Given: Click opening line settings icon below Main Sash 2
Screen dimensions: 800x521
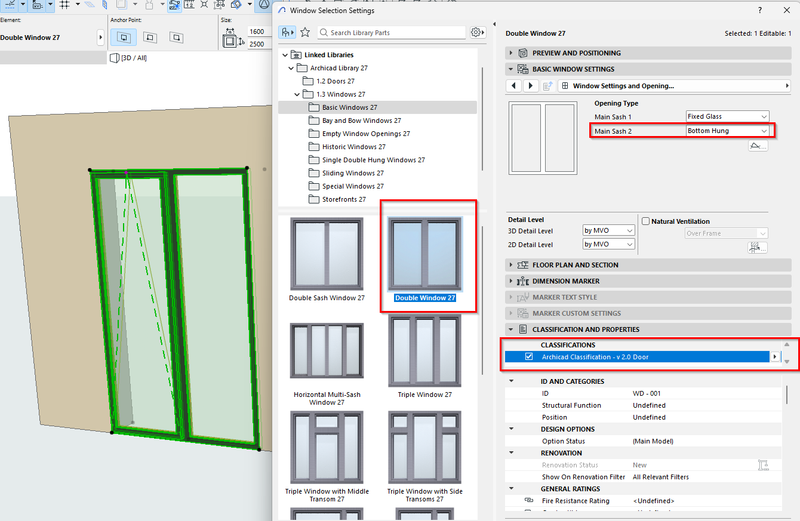Looking at the screenshot, I should point(758,146).
